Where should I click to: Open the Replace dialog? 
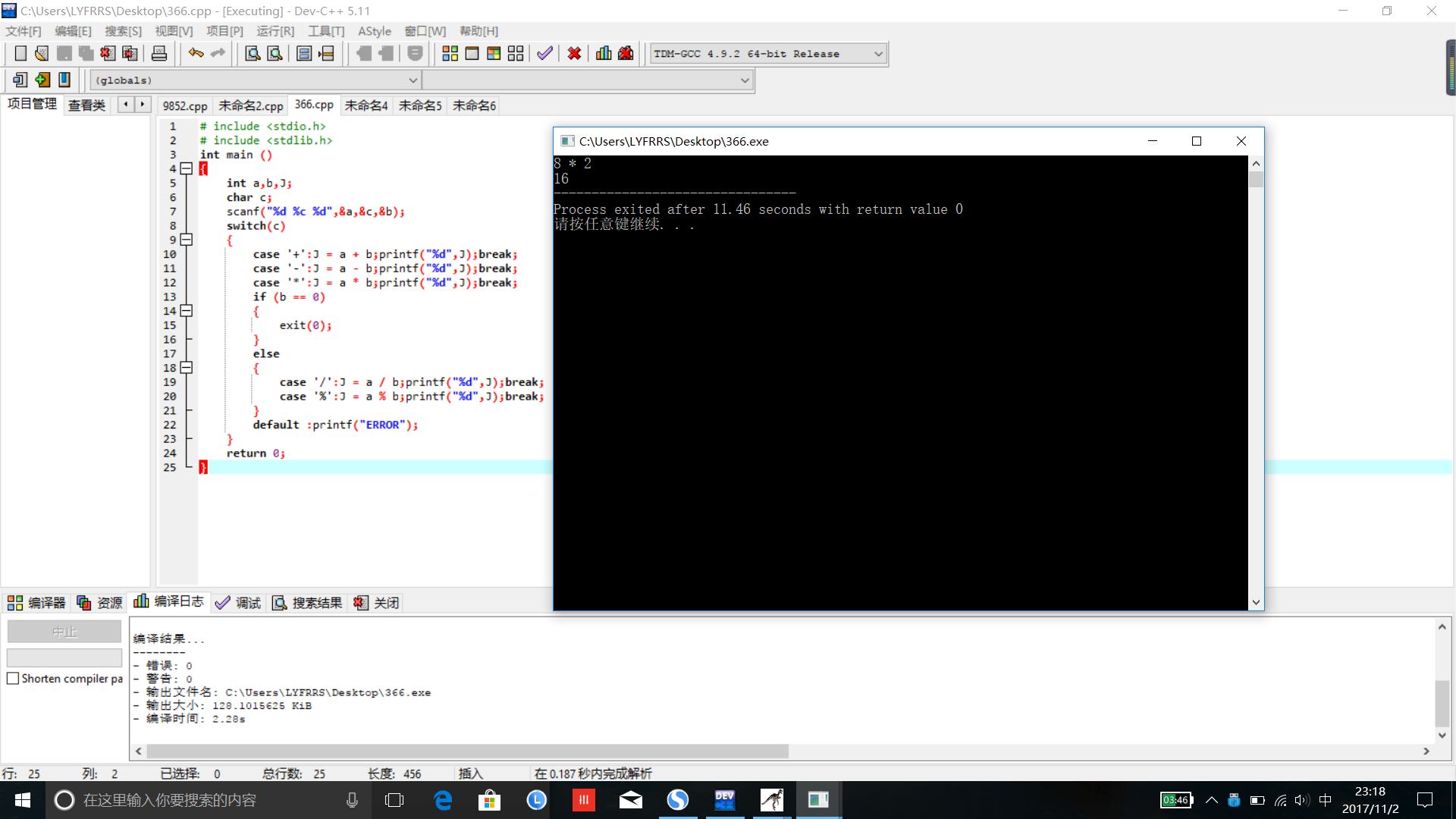point(275,53)
